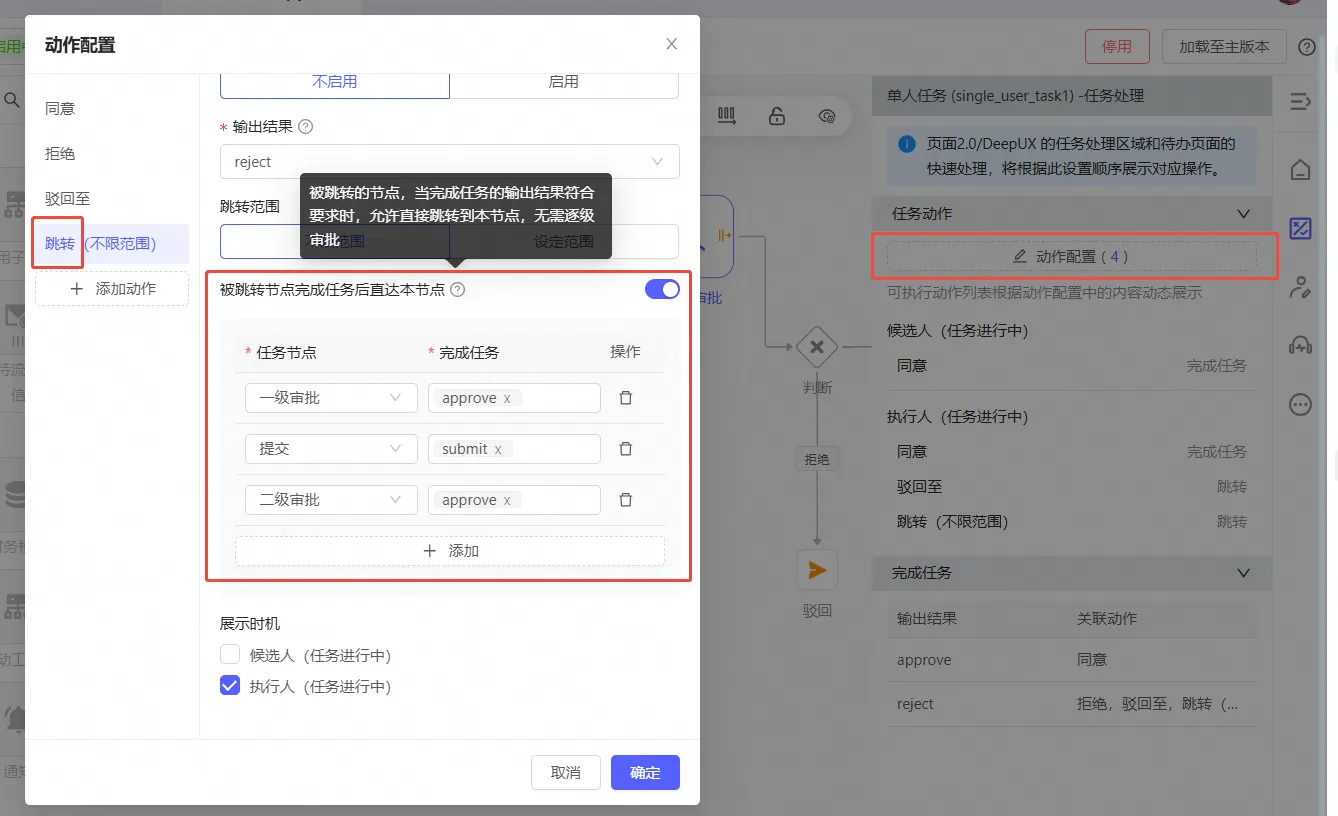Click the home icon in right sidebar
The height and width of the screenshot is (816, 1338).
click(1300, 170)
